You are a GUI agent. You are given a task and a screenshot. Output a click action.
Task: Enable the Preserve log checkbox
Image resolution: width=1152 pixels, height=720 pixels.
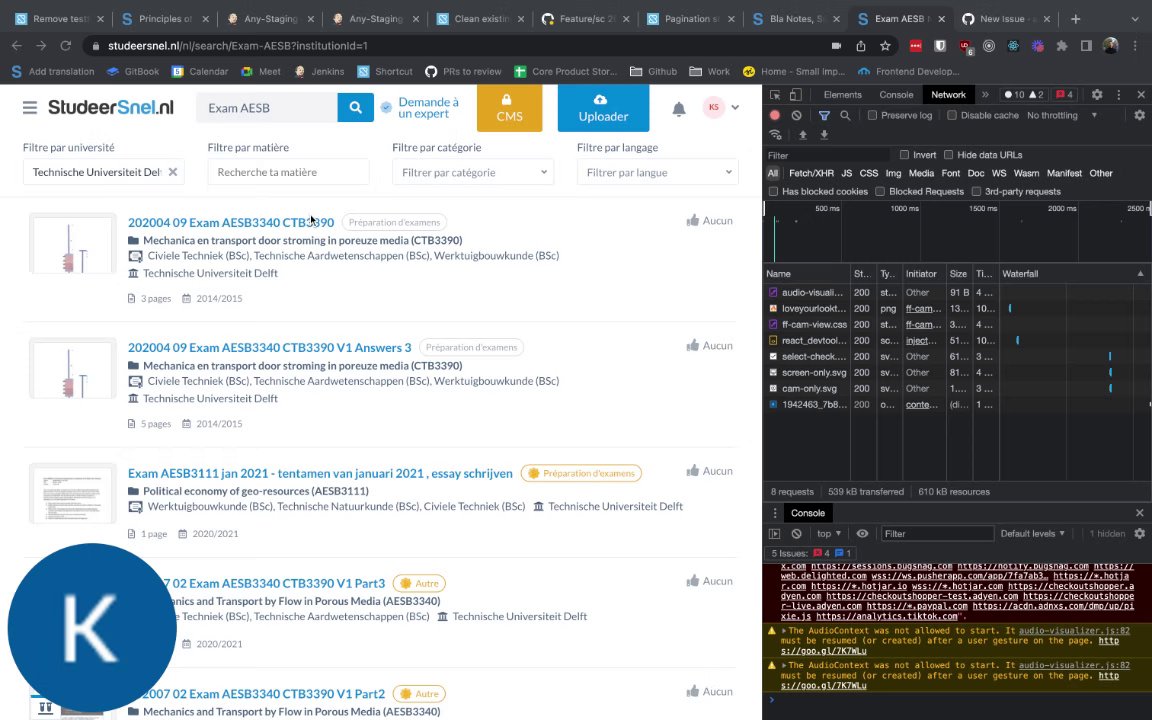coord(872,115)
